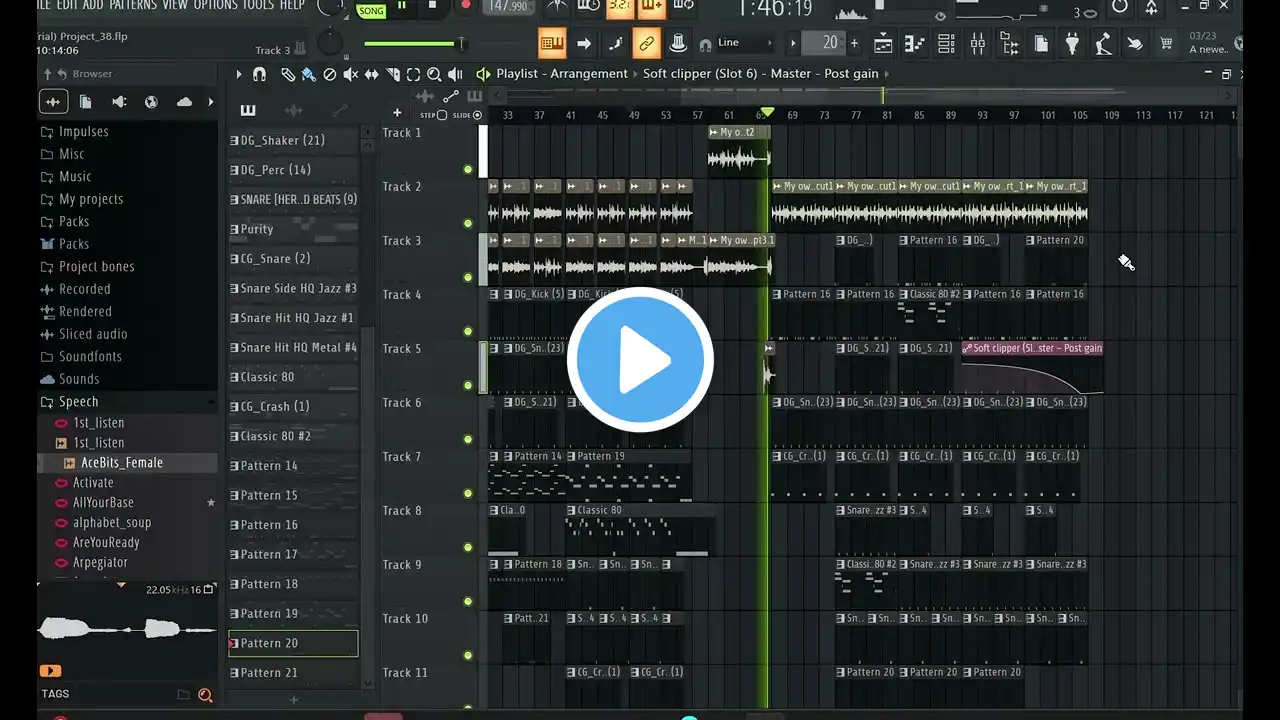Screen dimensions: 1280x720
Task: Open the Piano roll view button
Action: click(x=915, y=43)
